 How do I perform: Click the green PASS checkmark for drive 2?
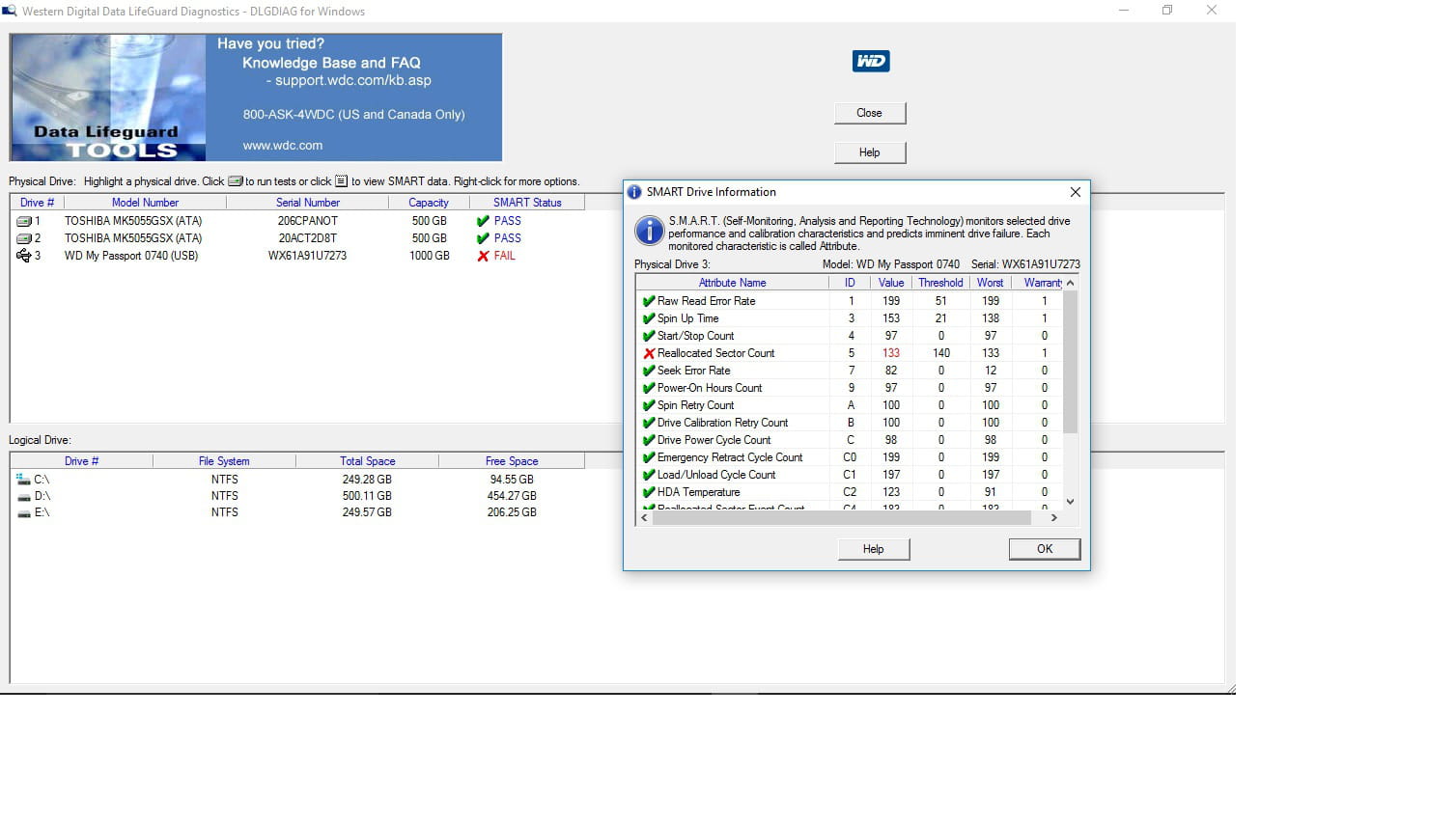point(483,238)
